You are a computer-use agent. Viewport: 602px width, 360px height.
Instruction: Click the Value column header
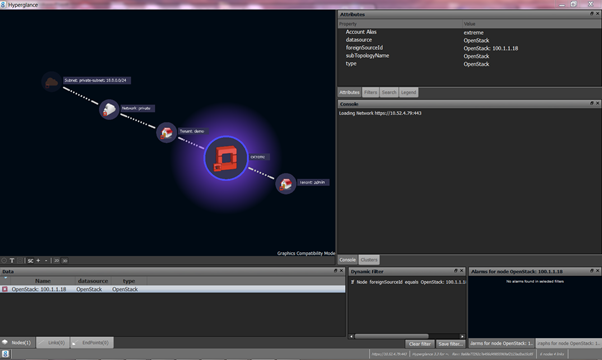pos(532,24)
